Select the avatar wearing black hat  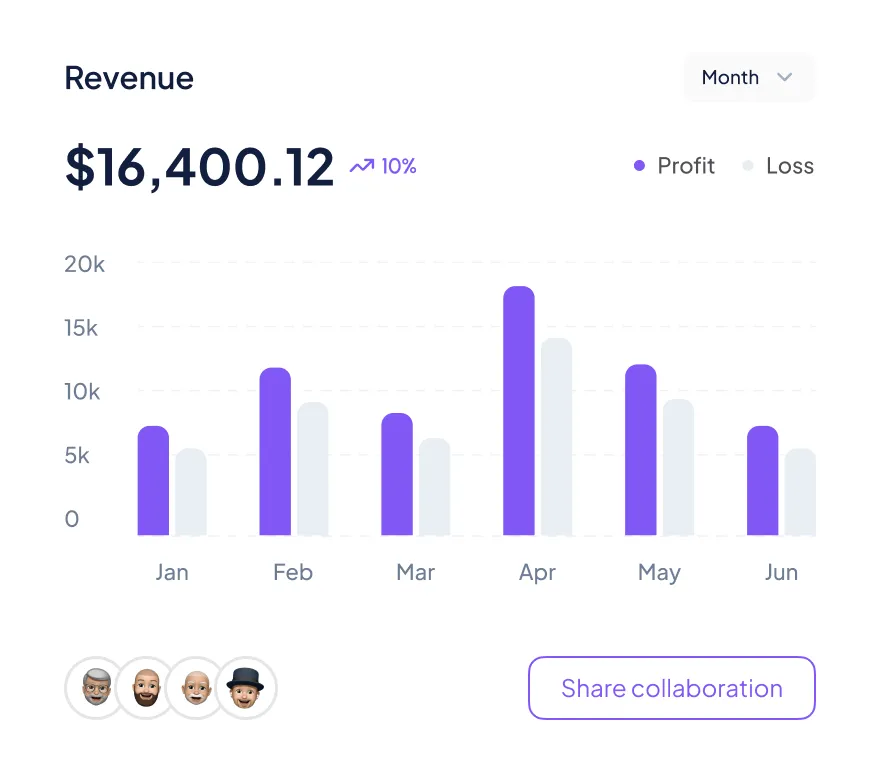246,688
